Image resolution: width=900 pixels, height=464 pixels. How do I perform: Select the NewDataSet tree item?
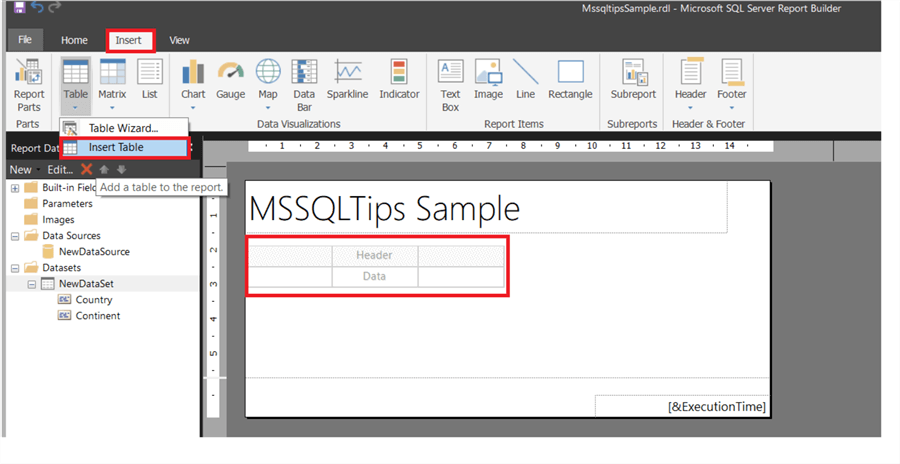86,284
